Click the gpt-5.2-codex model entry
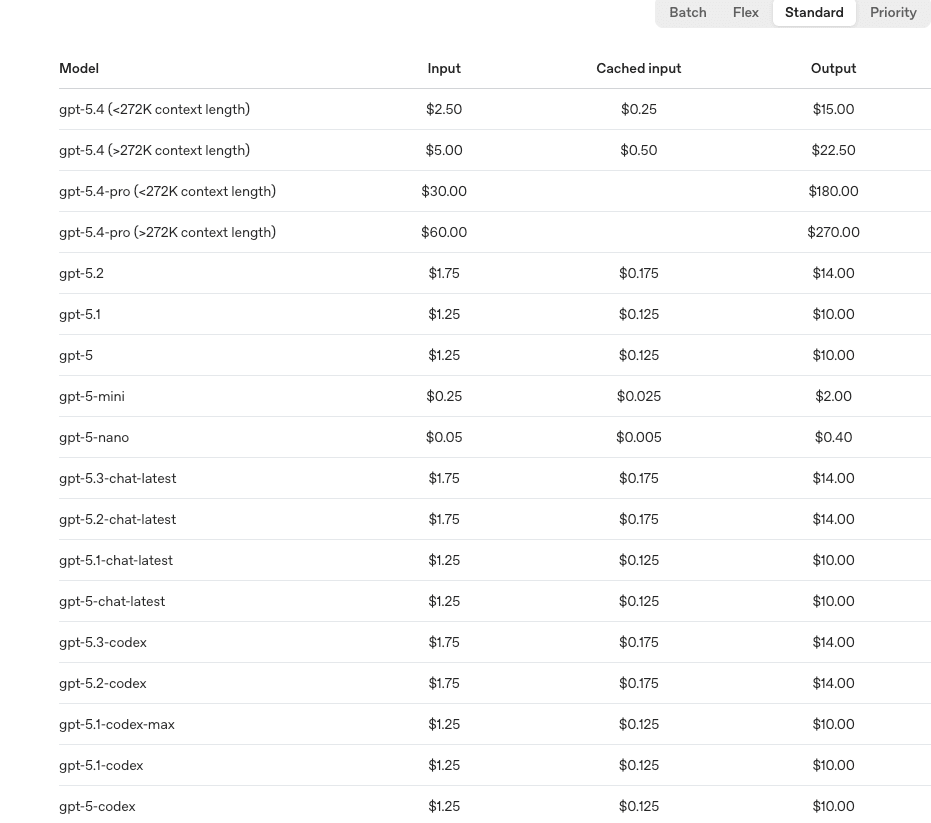Screen dimensions: 931x823 103,683
